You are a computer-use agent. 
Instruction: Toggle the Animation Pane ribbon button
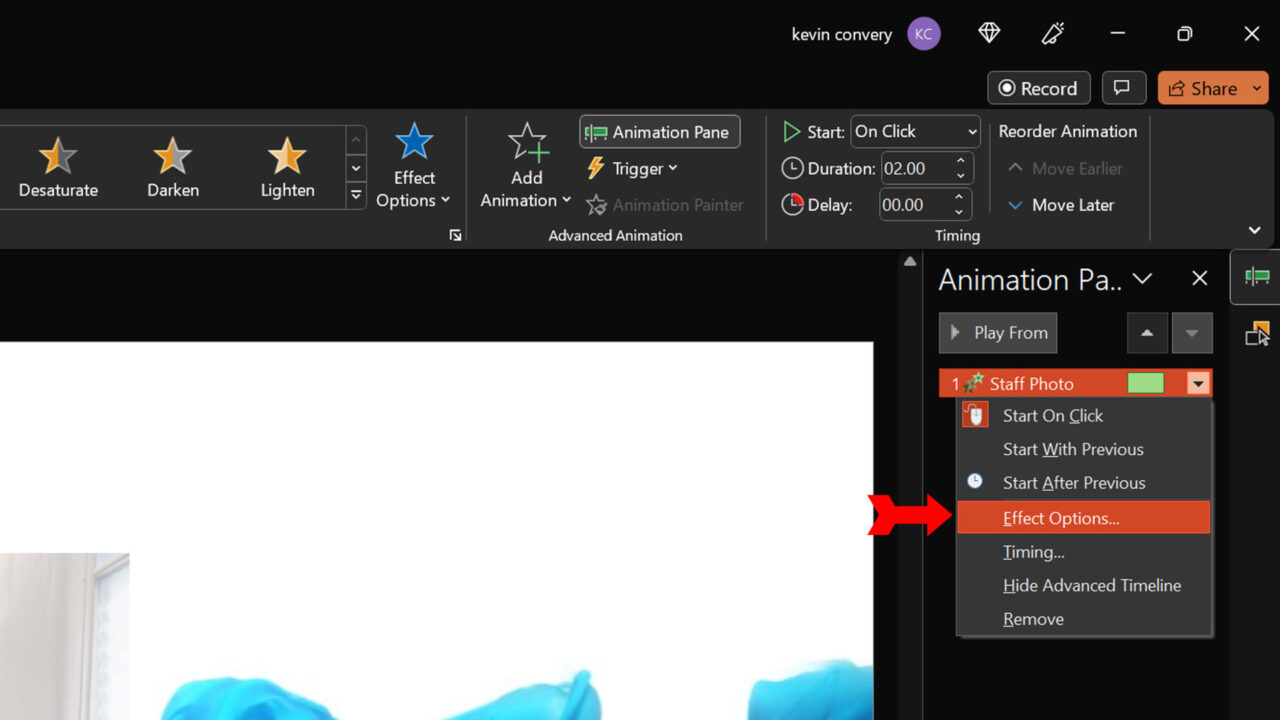(x=659, y=131)
